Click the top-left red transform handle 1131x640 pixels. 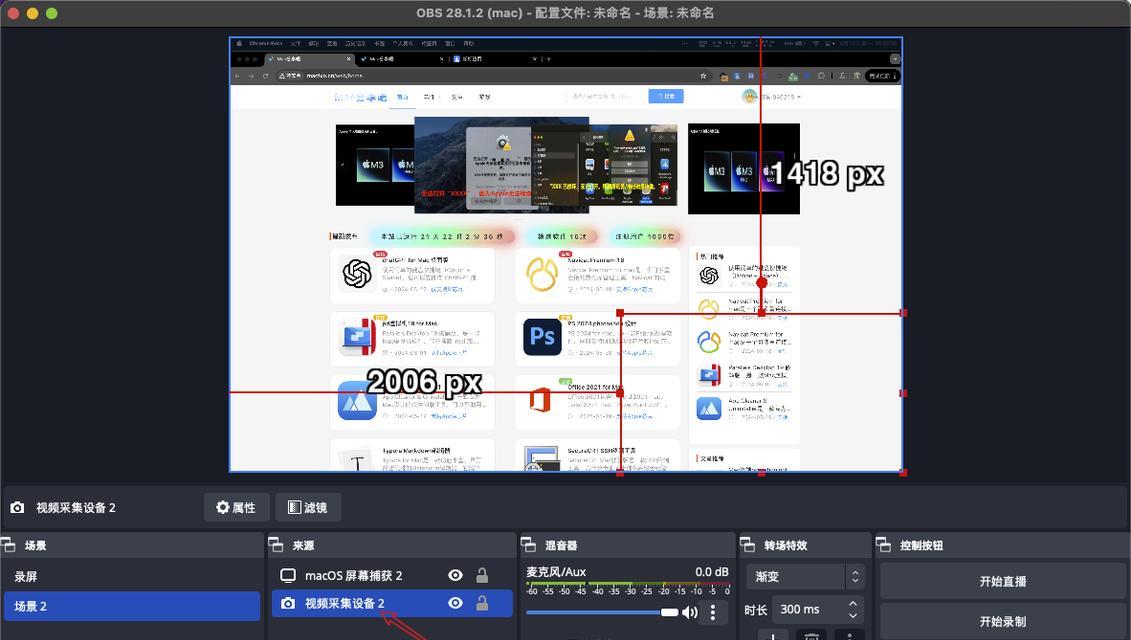pos(620,313)
